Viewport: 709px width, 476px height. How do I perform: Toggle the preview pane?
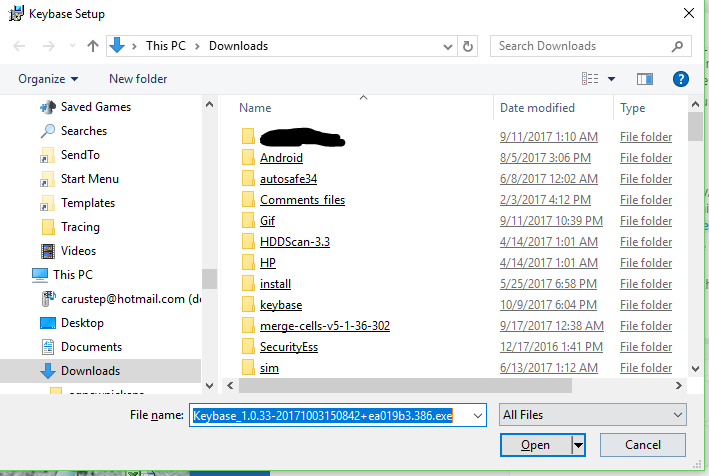pyautogui.click(x=645, y=79)
